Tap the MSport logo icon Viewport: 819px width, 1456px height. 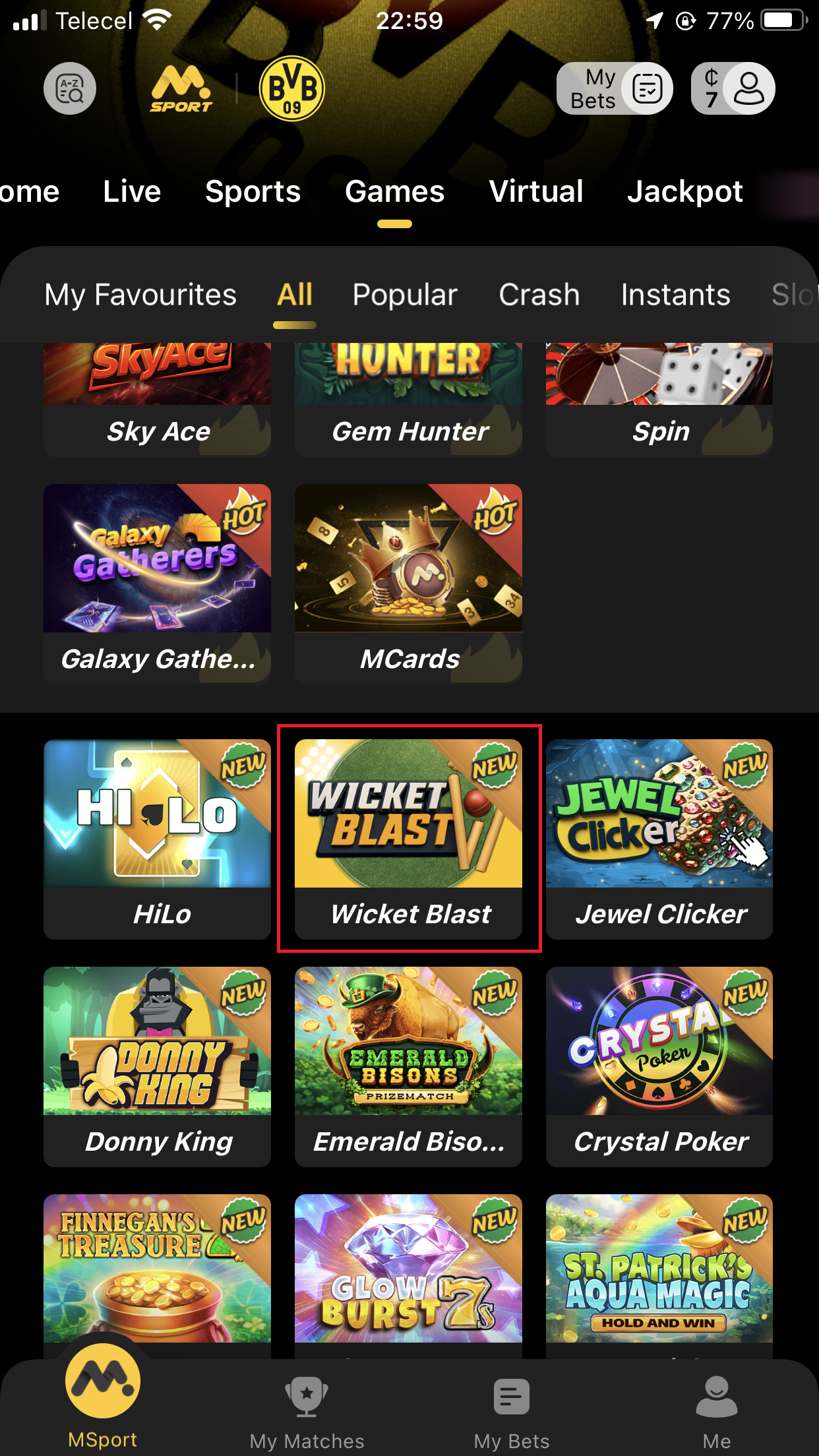tap(181, 89)
